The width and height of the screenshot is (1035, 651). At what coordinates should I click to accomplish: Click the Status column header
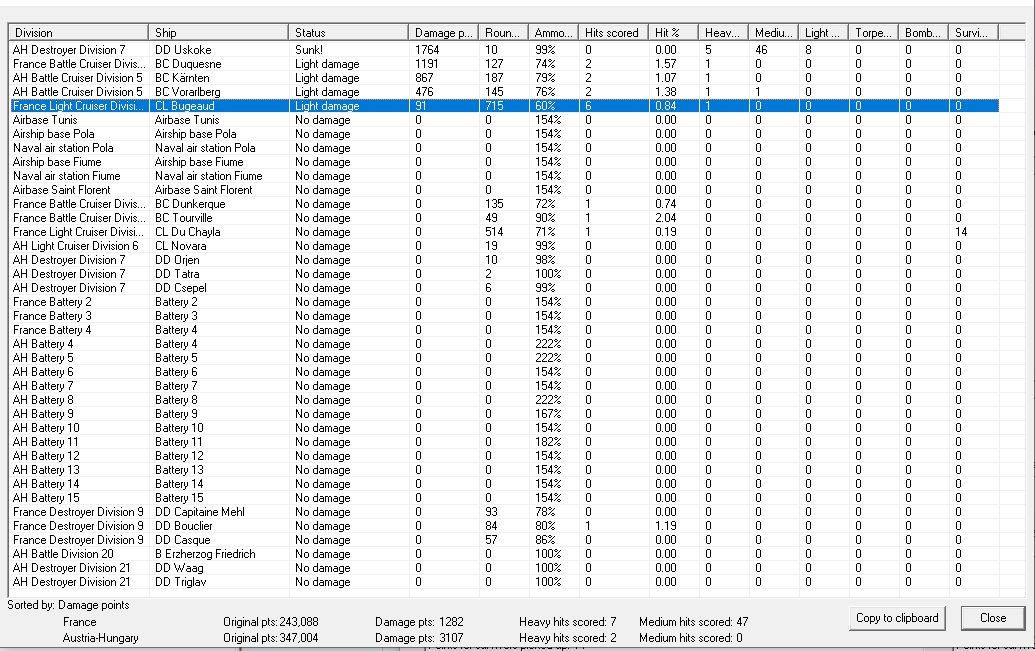(348, 33)
